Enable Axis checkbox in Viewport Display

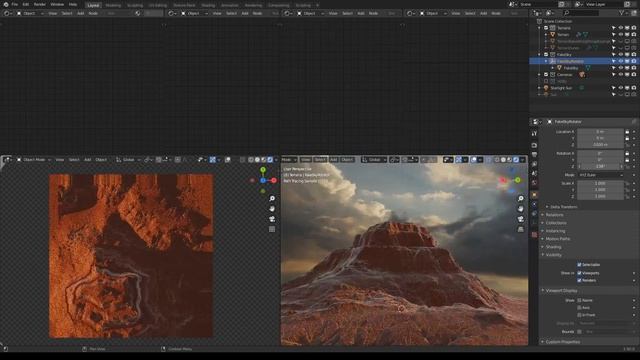point(579,308)
